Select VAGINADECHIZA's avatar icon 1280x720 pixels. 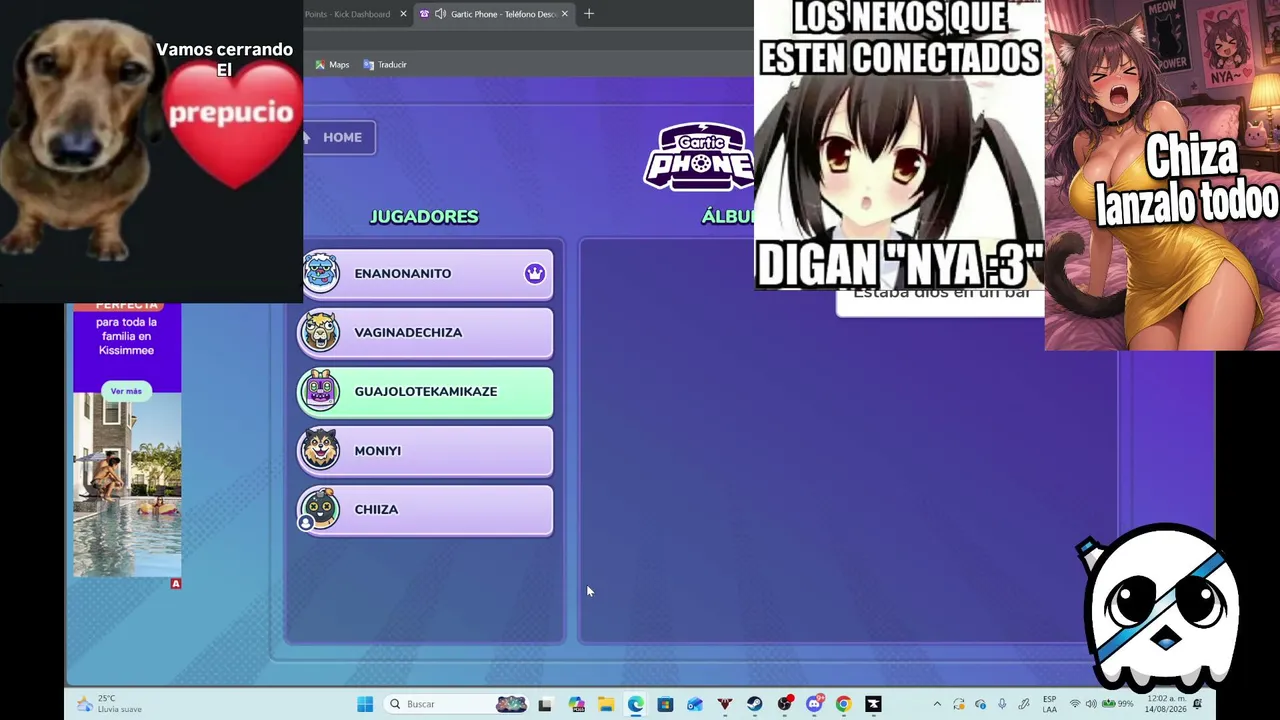(321, 332)
